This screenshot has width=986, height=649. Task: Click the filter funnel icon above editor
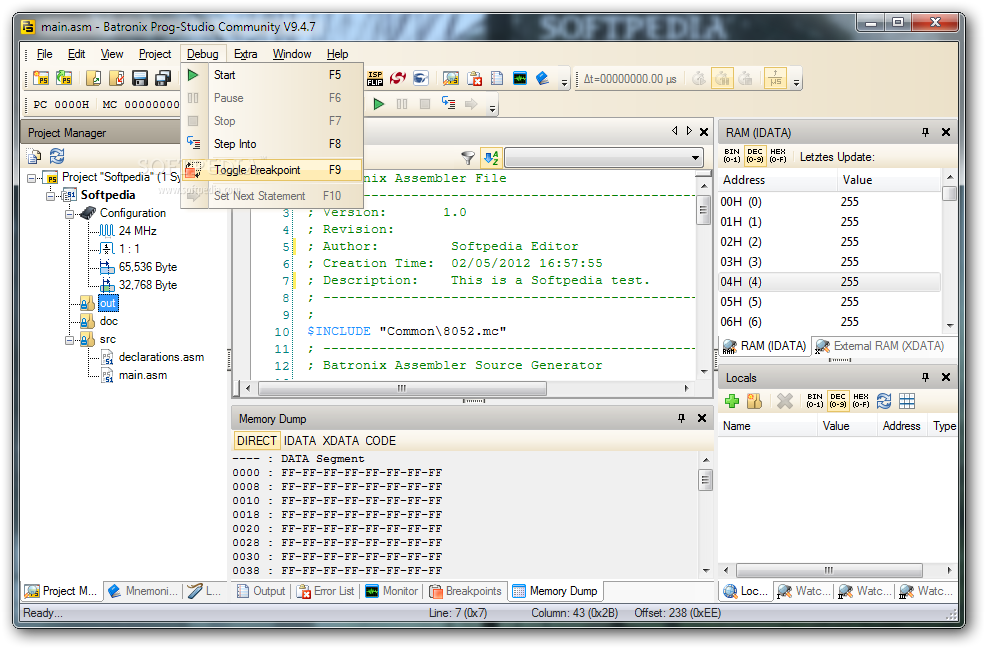tap(468, 157)
